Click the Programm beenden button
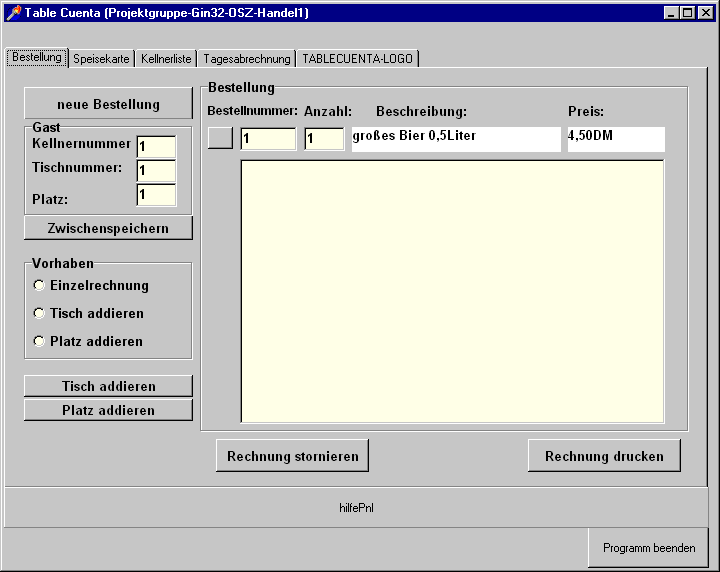This screenshot has height=572, width=720. click(x=648, y=548)
